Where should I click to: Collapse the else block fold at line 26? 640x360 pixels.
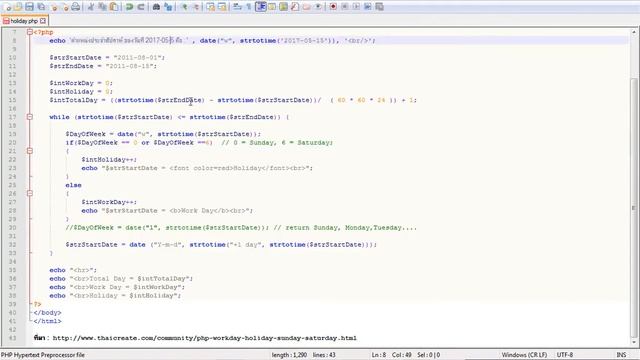click(29, 193)
